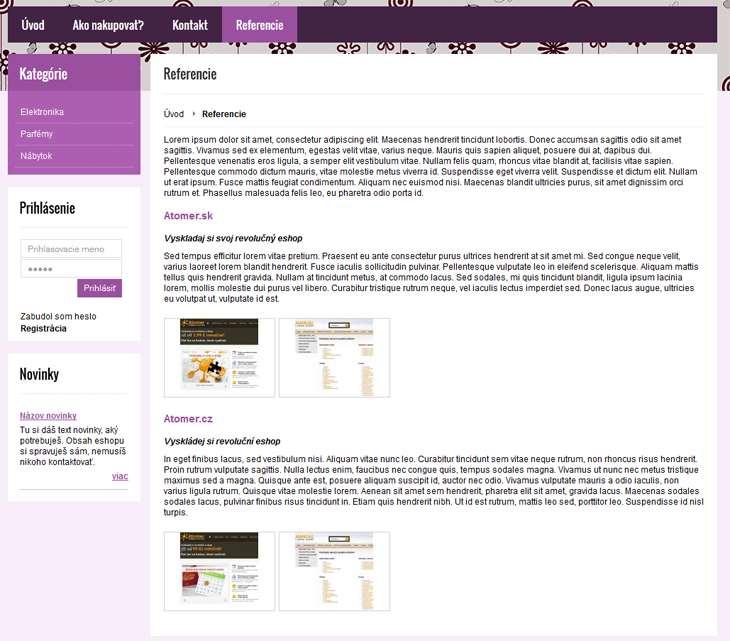Open the Nábytok category
730x641 pixels.
(x=36, y=156)
